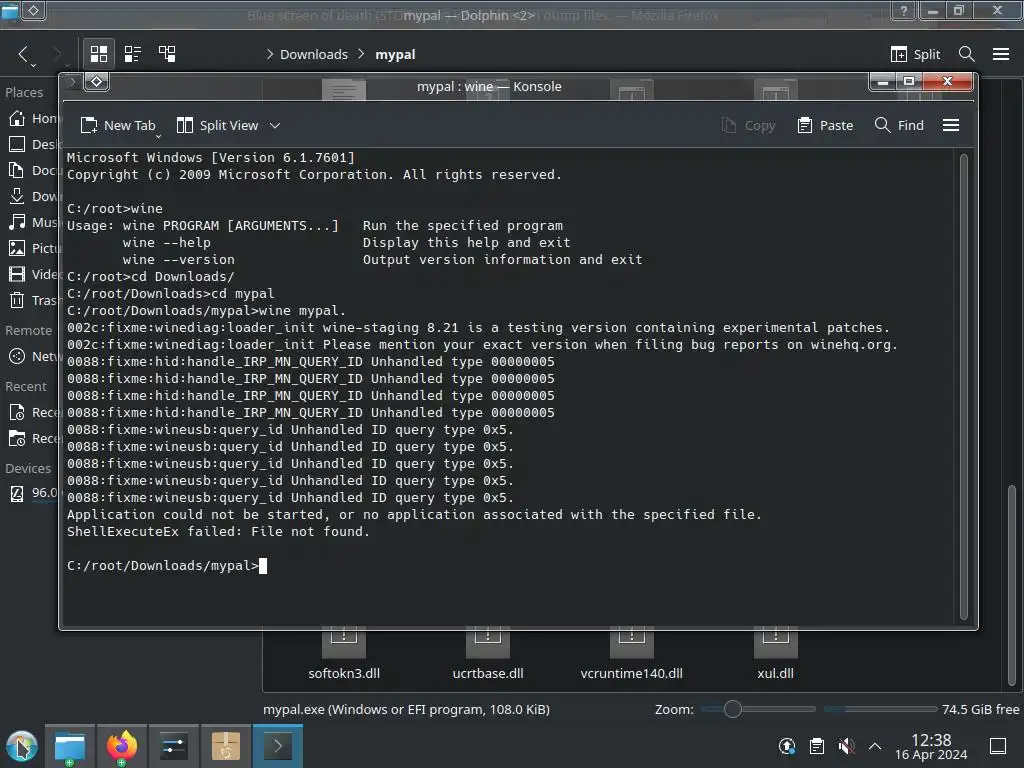Open Firefox from taskbar

[121, 746]
